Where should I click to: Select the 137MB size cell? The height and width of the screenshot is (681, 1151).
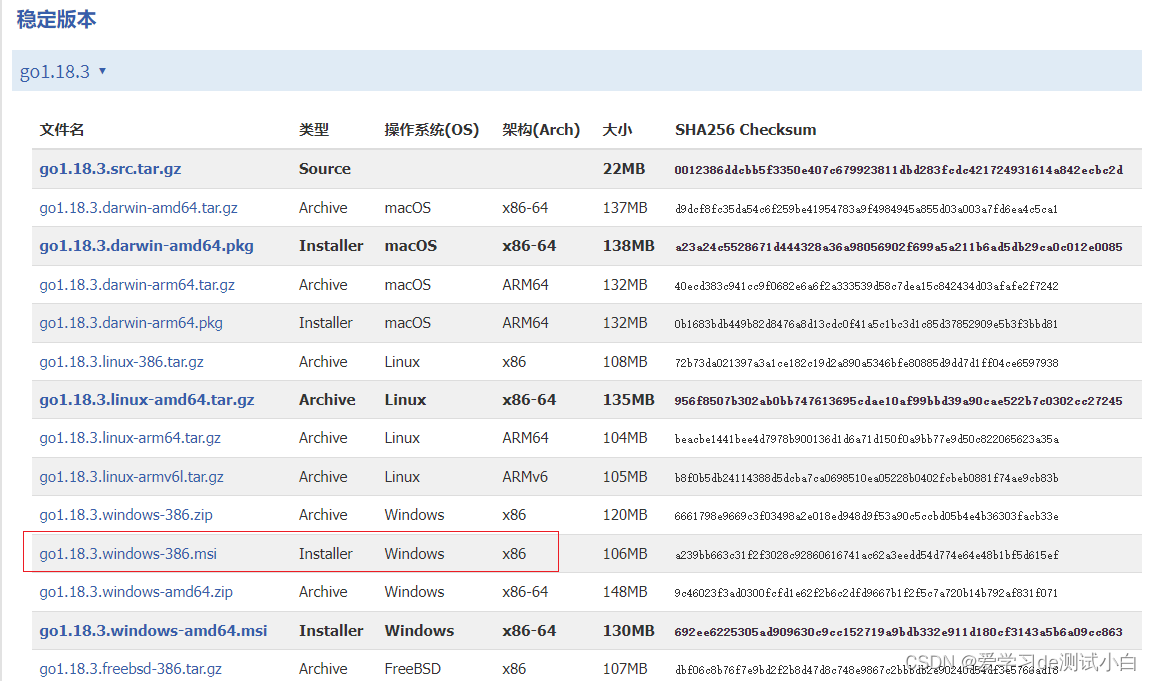pyautogui.click(x=625, y=208)
